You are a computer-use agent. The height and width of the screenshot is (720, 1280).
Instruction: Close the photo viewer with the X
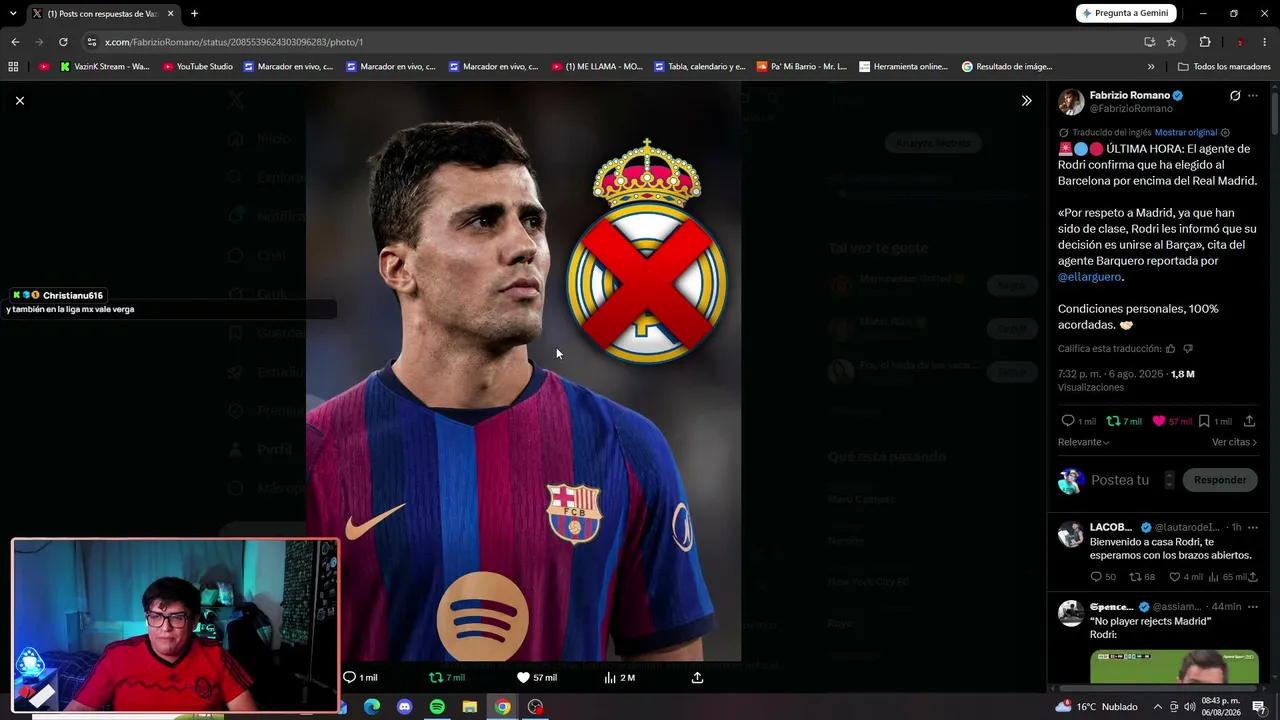(19, 100)
